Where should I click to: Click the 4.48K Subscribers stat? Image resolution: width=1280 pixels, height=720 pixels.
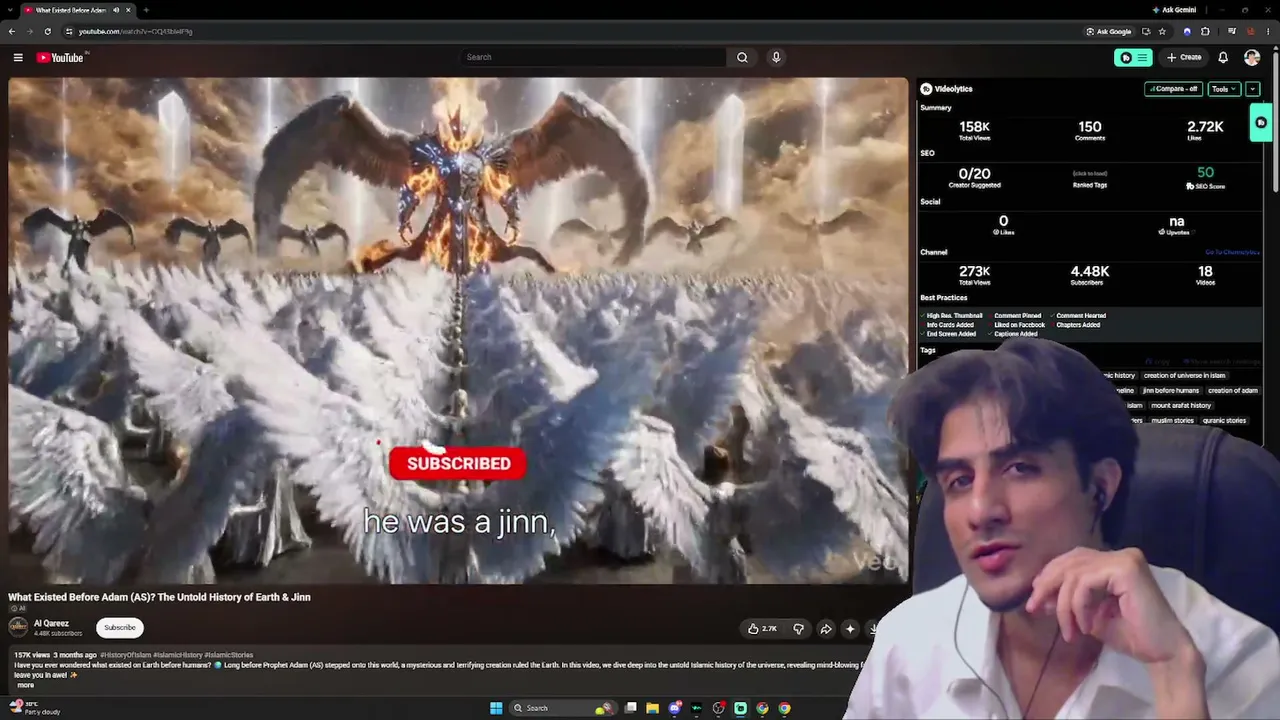1089,275
